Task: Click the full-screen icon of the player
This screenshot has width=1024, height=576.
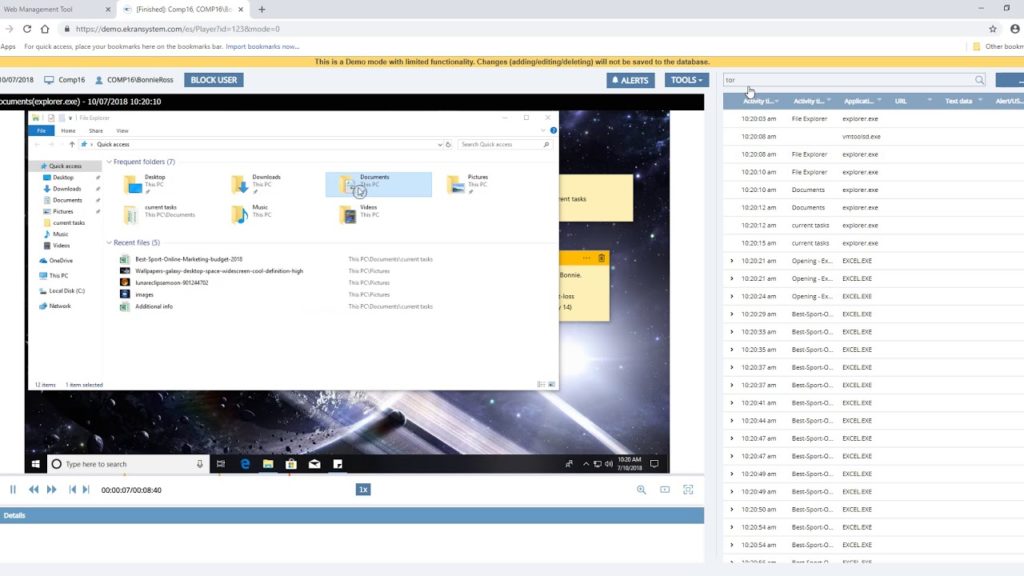Action: [x=688, y=490]
